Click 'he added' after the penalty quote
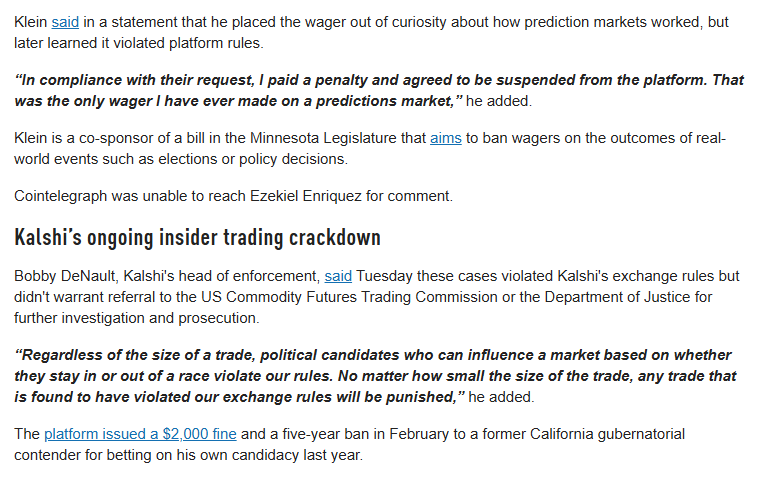The image size is (765, 489). (501, 101)
